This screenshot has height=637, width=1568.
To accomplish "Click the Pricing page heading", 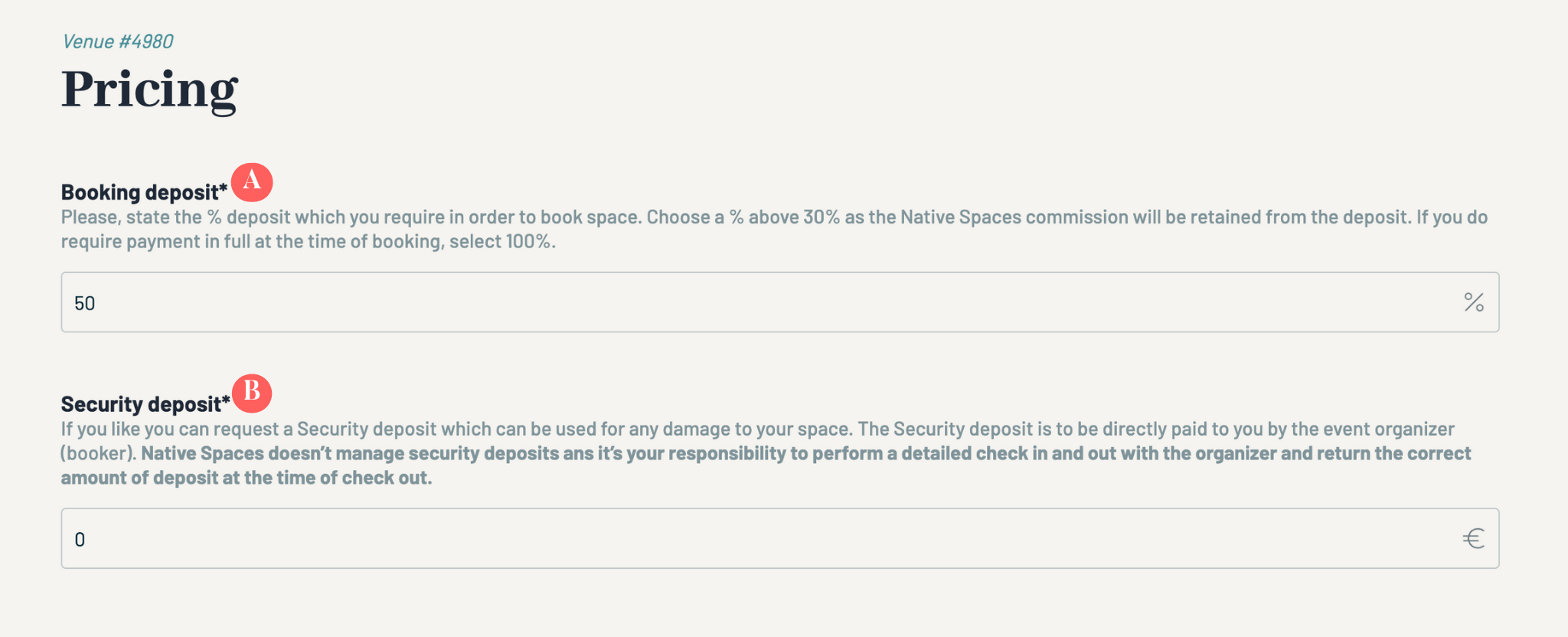I will [150, 90].
